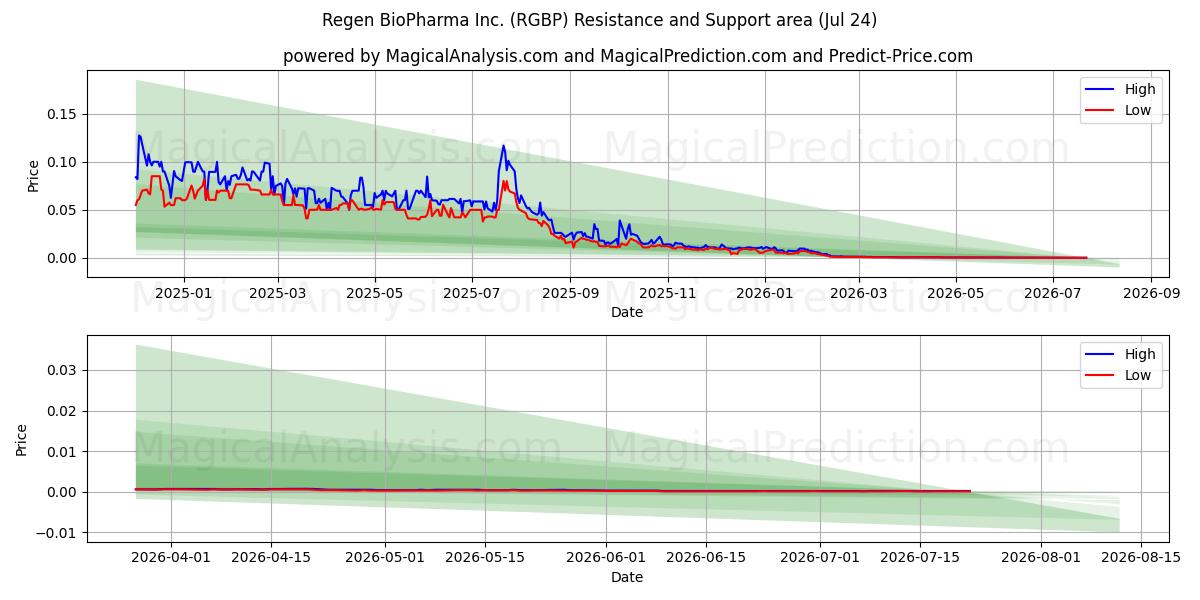Click the '0.01' price tick on bottom chart
Image resolution: width=1200 pixels, height=600 pixels.
point(63,452)
